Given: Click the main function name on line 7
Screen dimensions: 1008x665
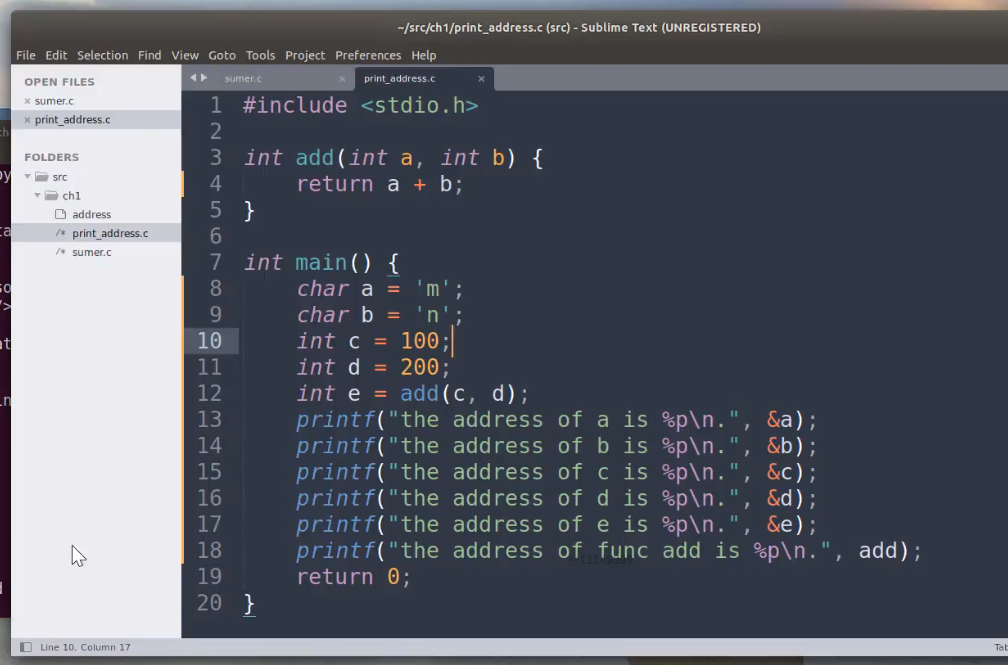Looking at the screenshot, I should [321, 262].
